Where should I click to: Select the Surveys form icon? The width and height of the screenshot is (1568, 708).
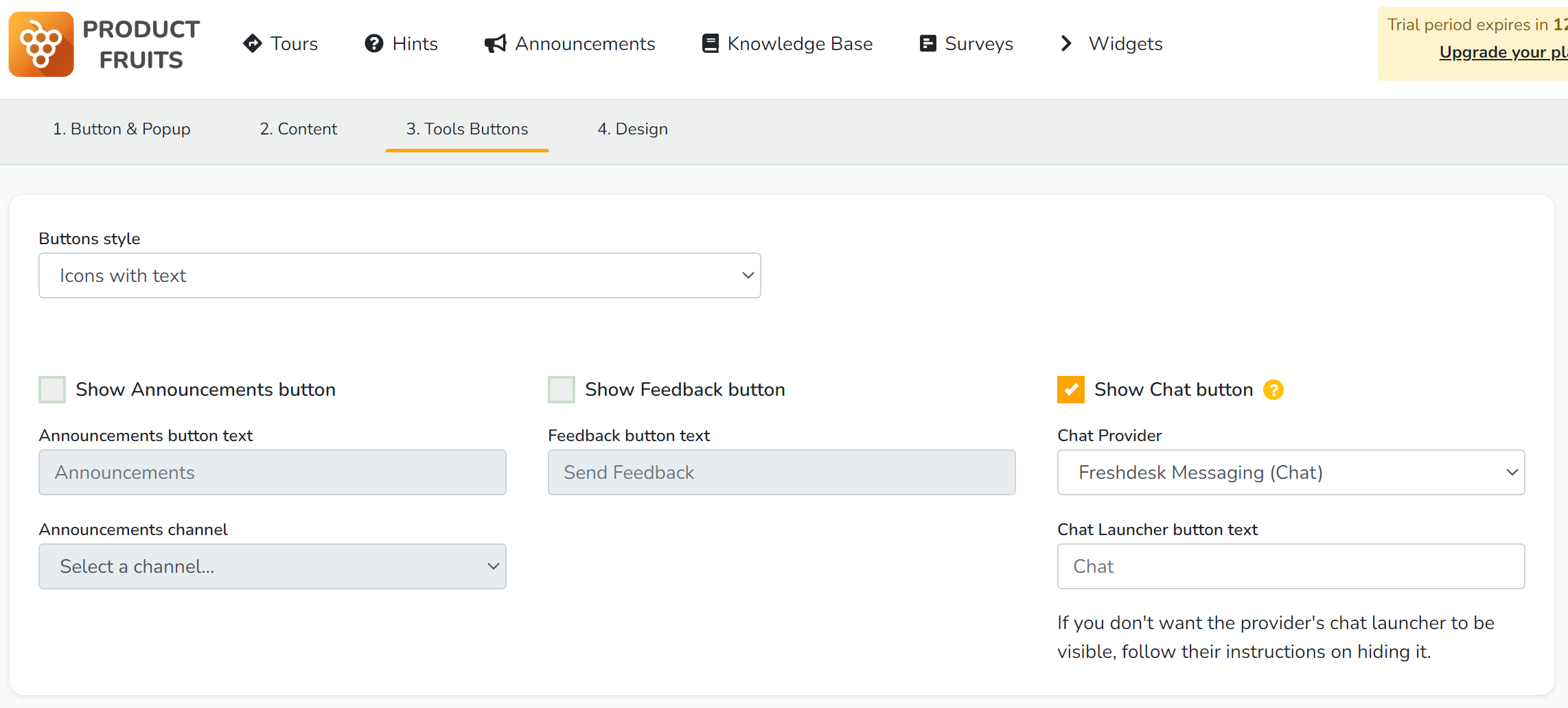(927, 43)
